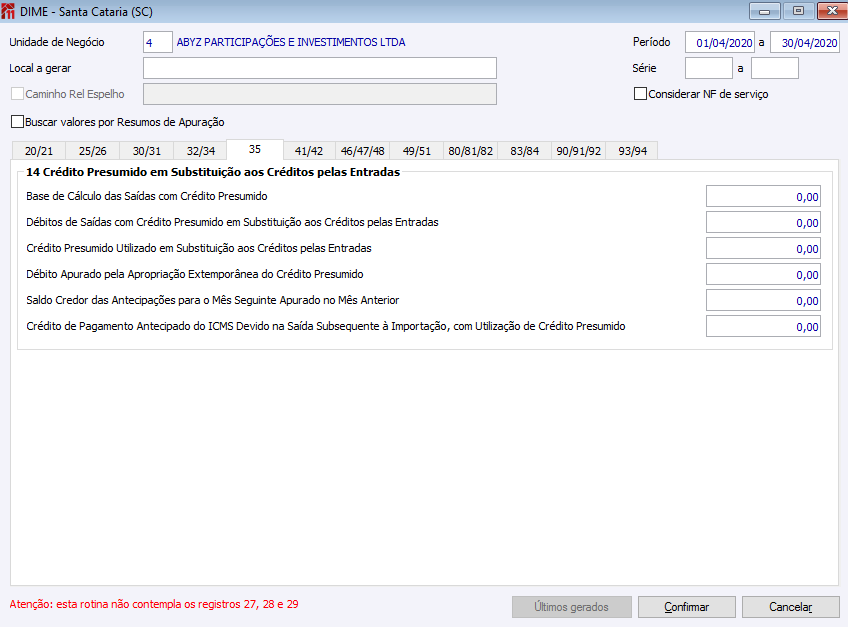Open the 32/34 tab
Screen dimensions: 848x627
point(201,151)
